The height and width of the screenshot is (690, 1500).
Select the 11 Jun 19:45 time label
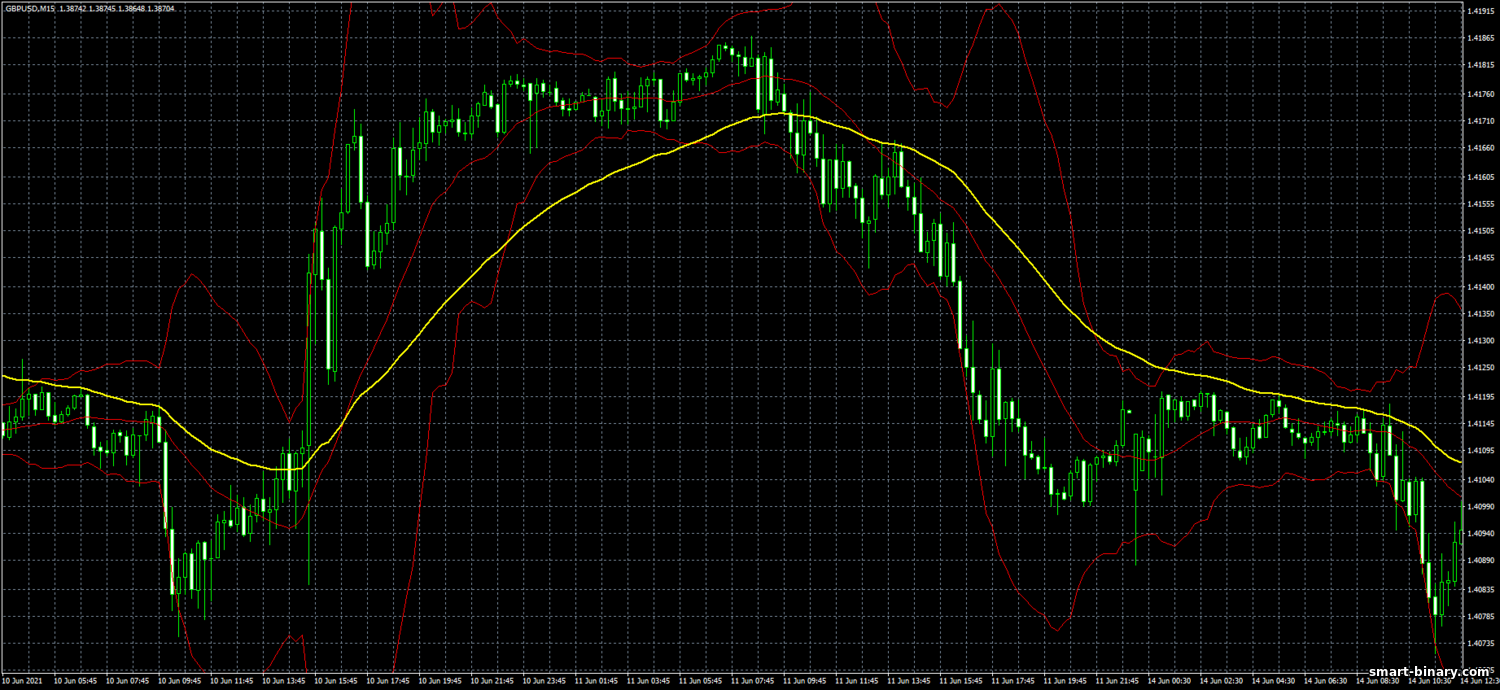click(x=1065, y=681)
